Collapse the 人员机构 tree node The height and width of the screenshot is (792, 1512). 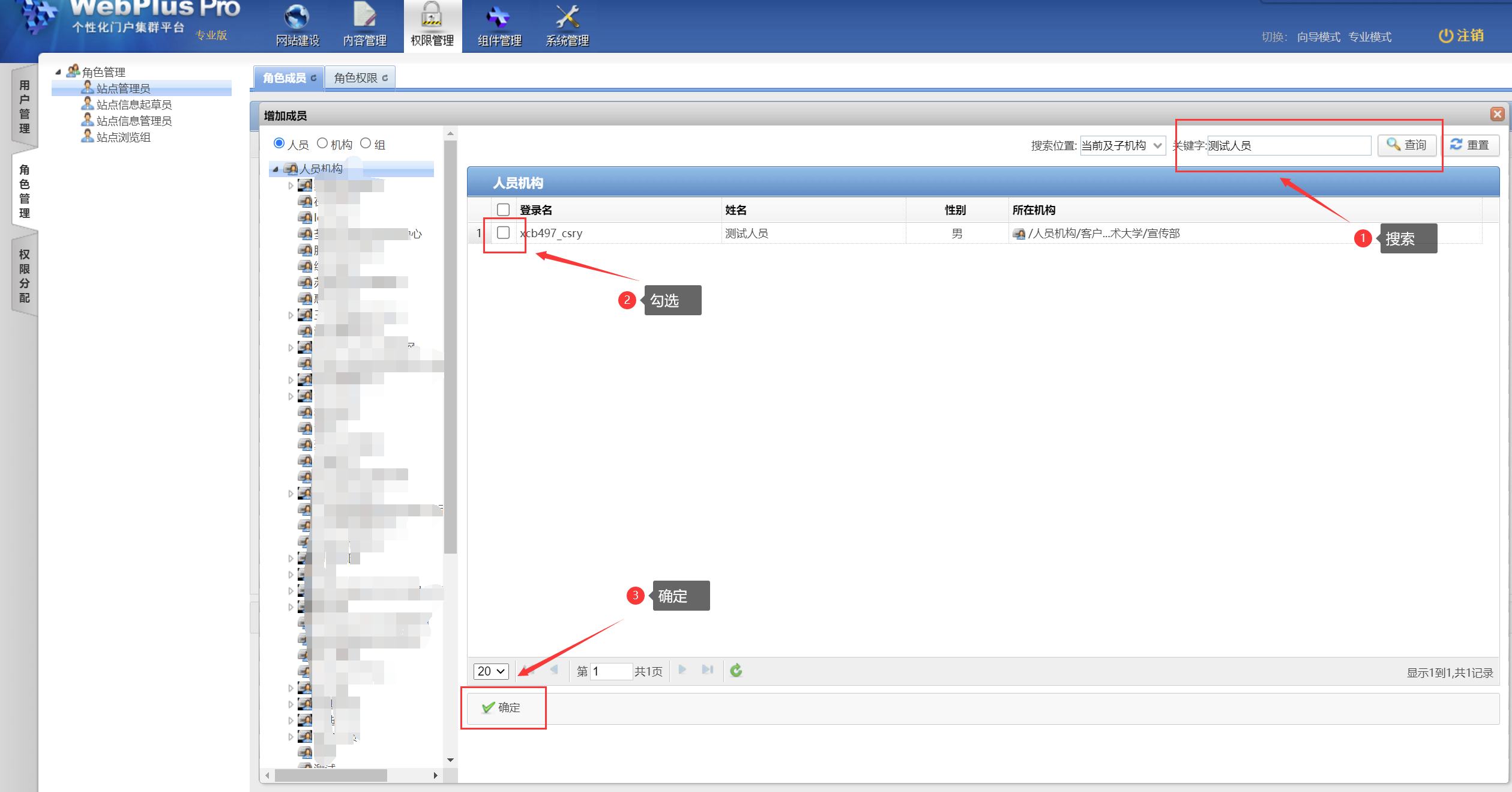click(276, 169)
